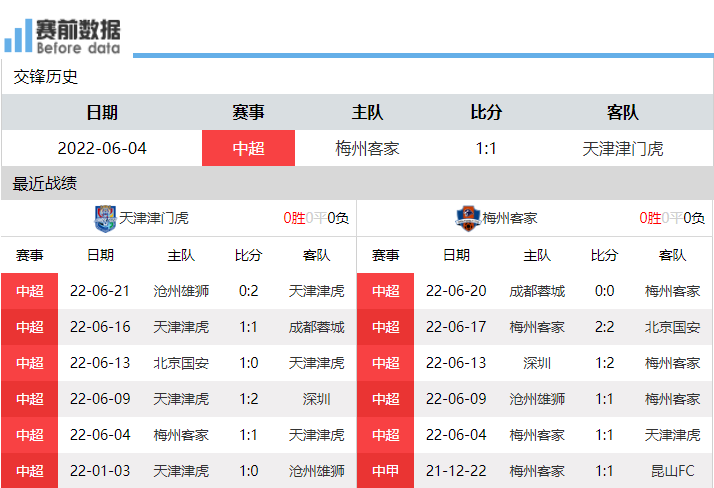This screenshot has height=488, width=714.
Task: Click the 中超 tag for 22-01-03 match
Action: tap(30, 471)
